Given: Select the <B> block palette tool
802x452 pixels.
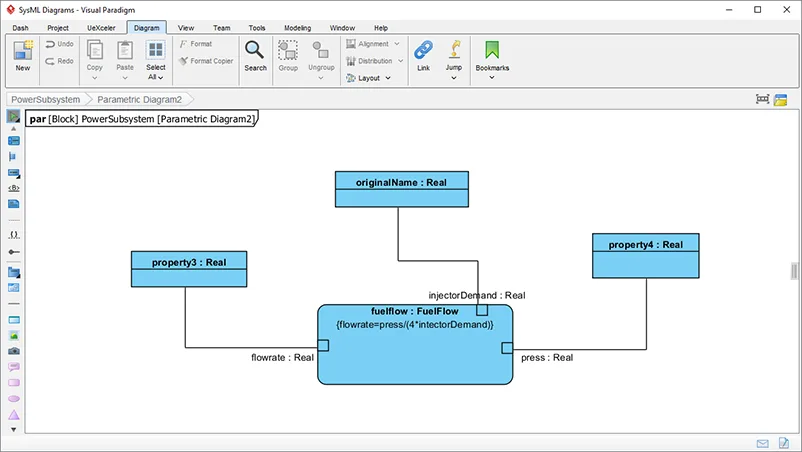Looking at the screenshot, I should [14, 188].
